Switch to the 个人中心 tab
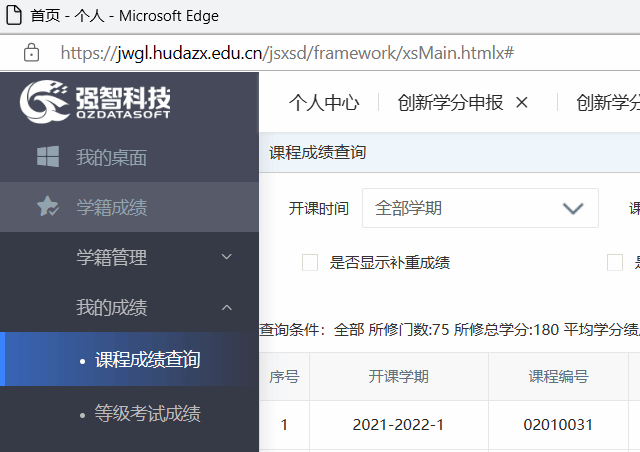The image size is (640, 452). [x=322, y=102]
